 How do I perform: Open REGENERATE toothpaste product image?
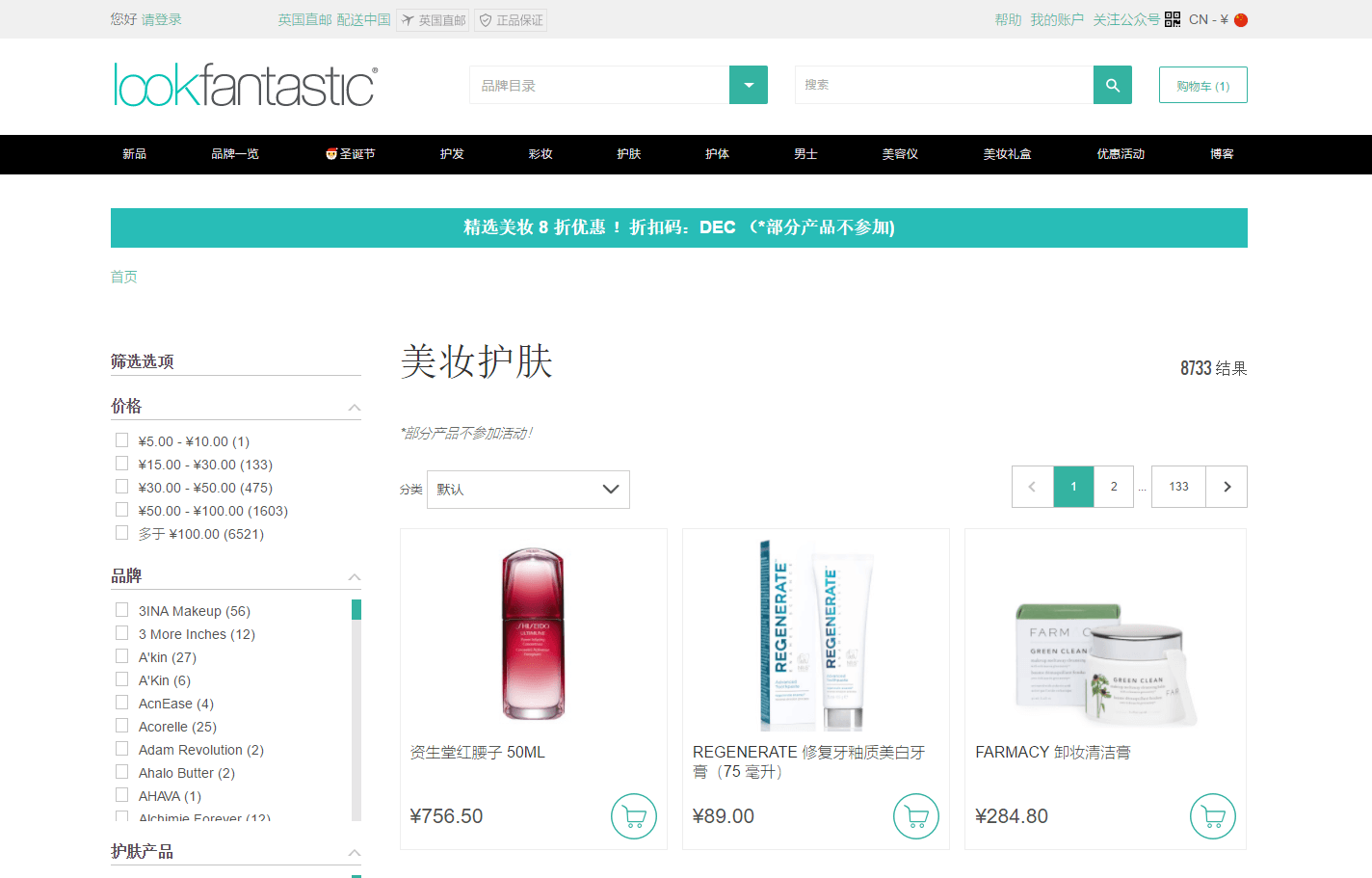pos(816,634)
